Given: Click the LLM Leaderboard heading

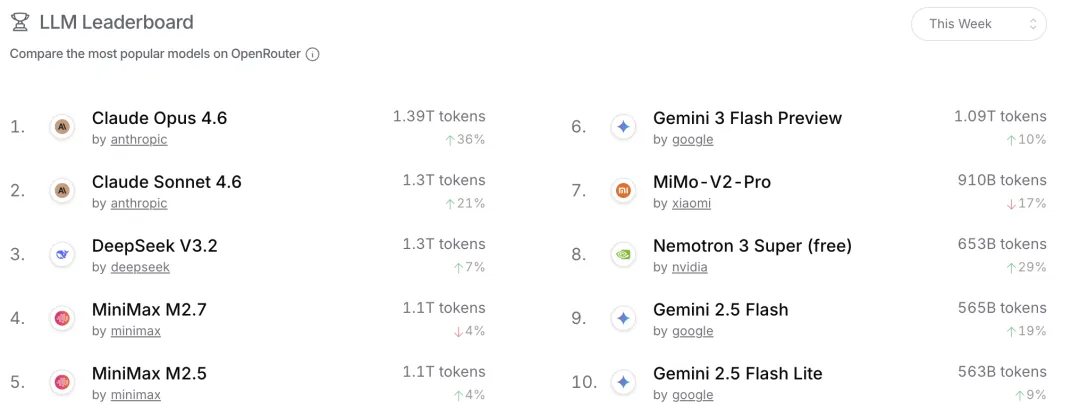Looking at the screenshot, I should click(116, 22).
